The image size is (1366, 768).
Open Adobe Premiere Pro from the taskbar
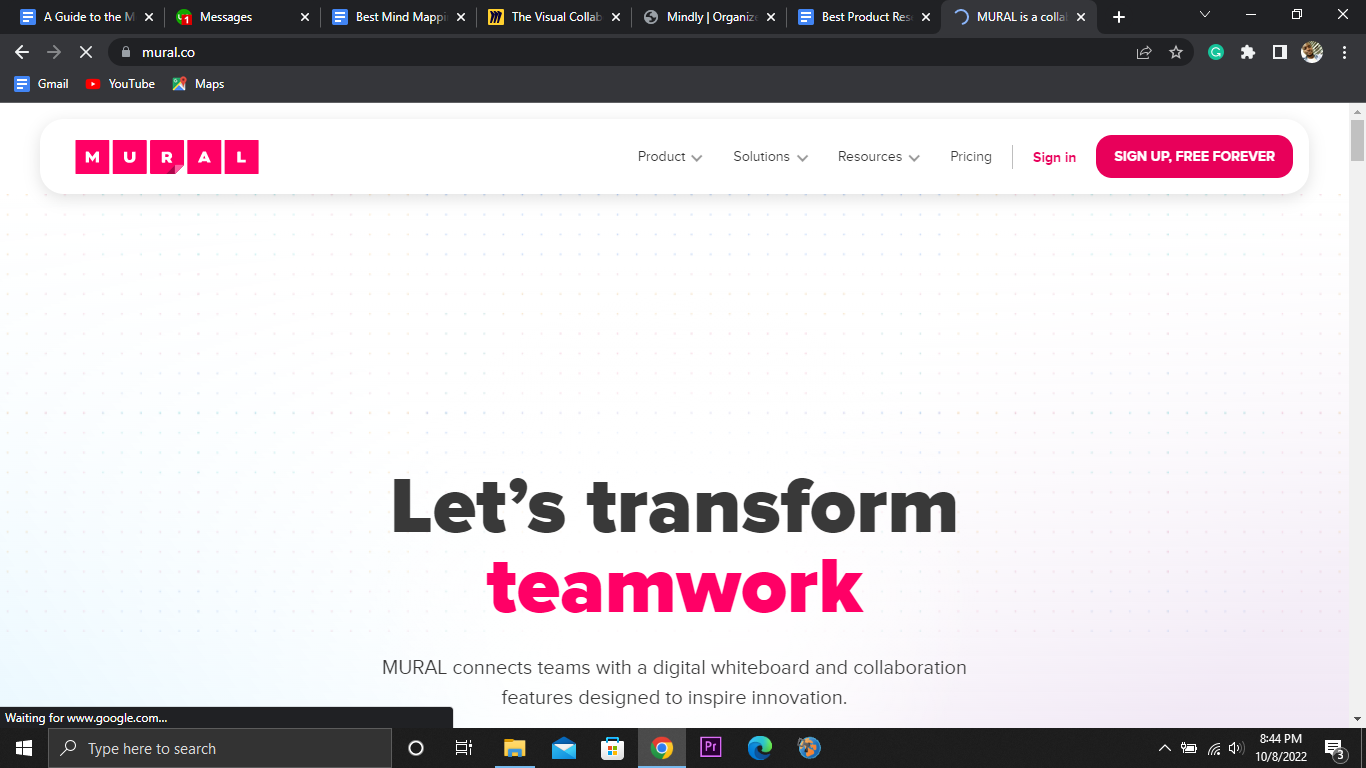pyautogui.click(x=711, y=748)
